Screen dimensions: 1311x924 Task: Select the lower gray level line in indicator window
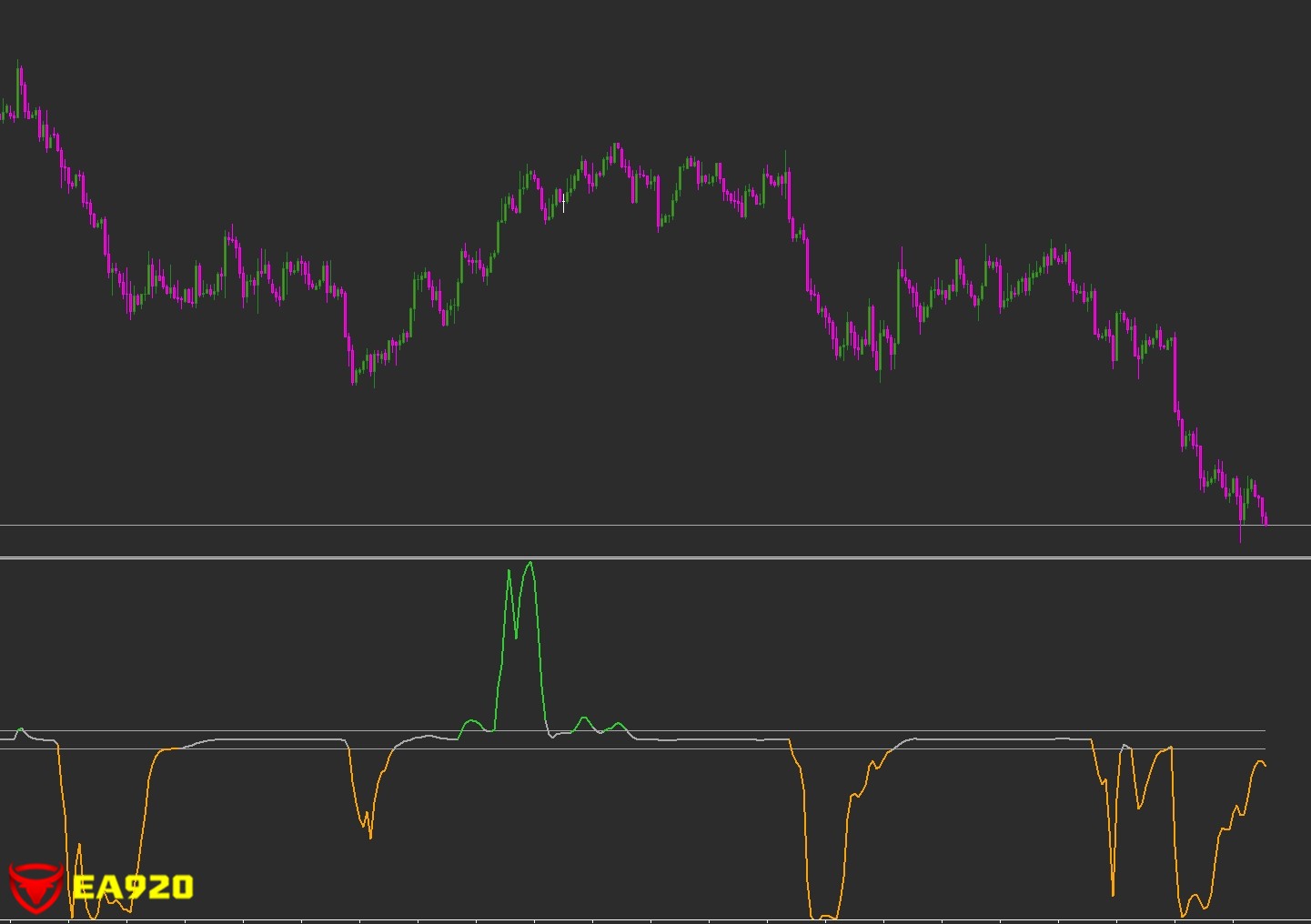coord(632,749)
